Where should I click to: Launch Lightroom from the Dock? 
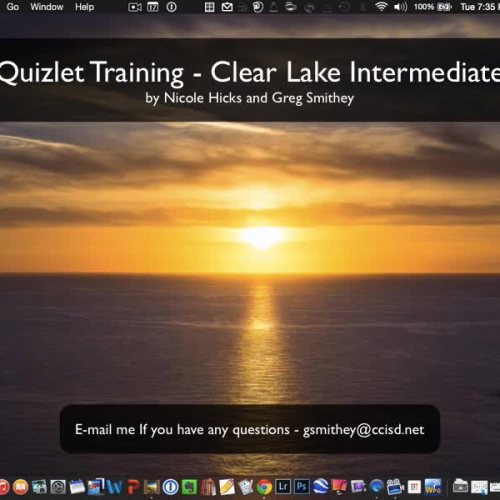(283, 487)
